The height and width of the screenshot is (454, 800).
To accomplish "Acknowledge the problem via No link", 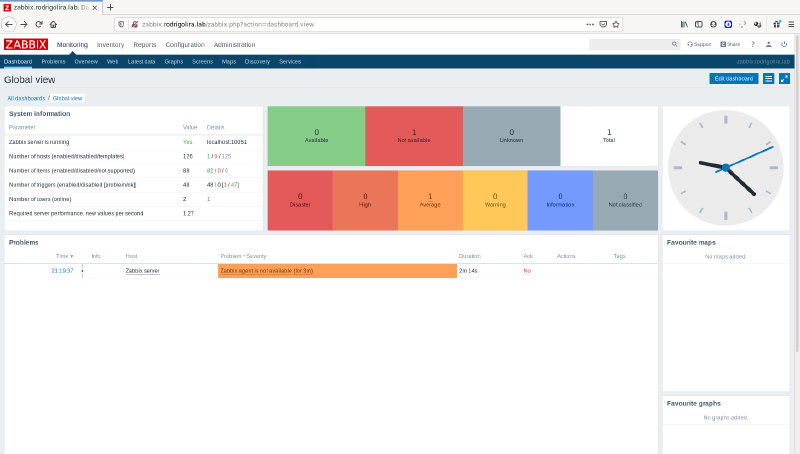I will [x=527, y=271].
